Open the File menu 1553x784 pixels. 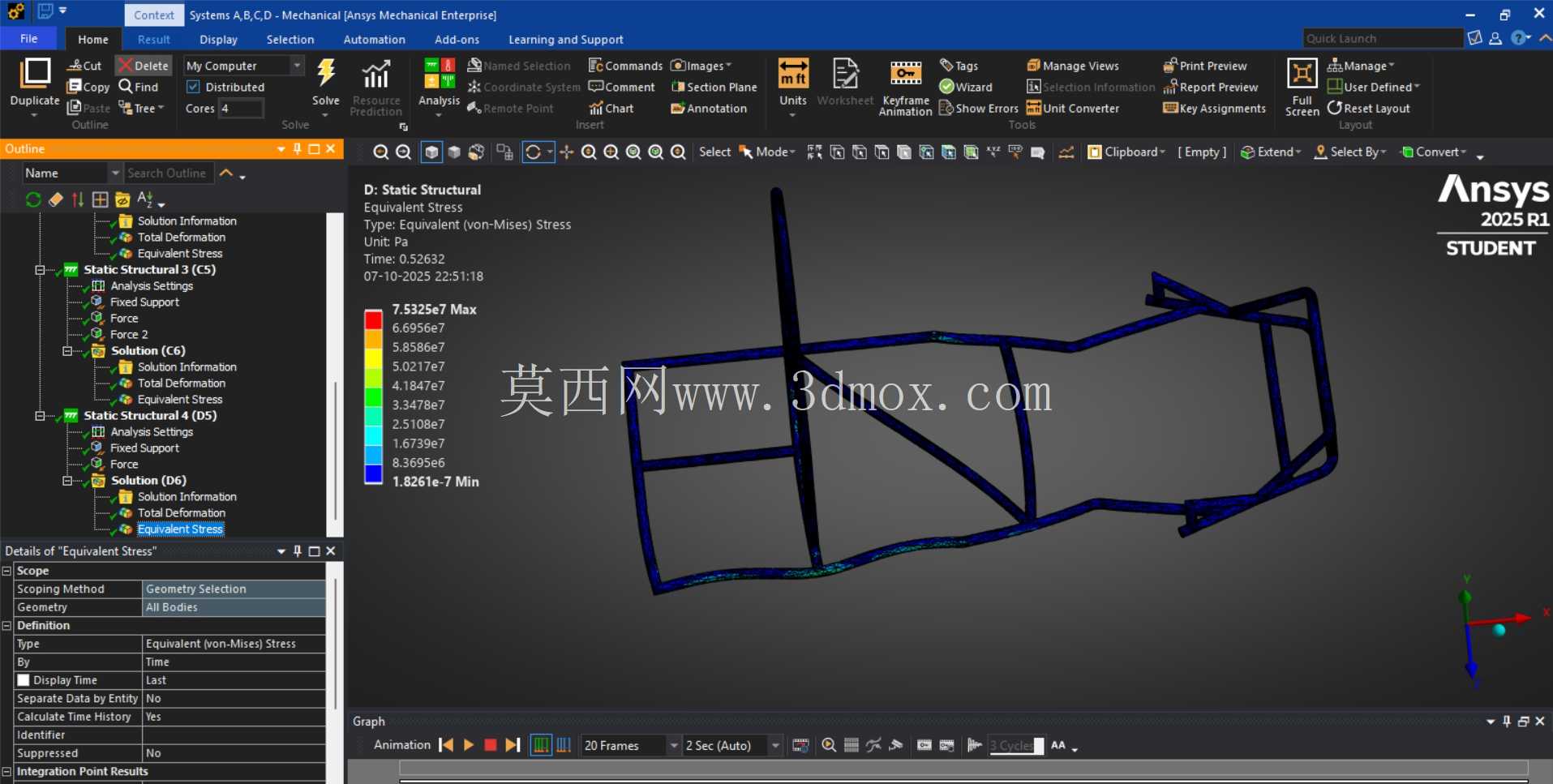[x=28, y=38]
